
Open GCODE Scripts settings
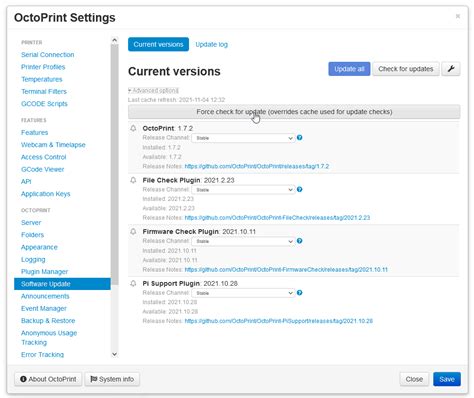coord(44,104)
